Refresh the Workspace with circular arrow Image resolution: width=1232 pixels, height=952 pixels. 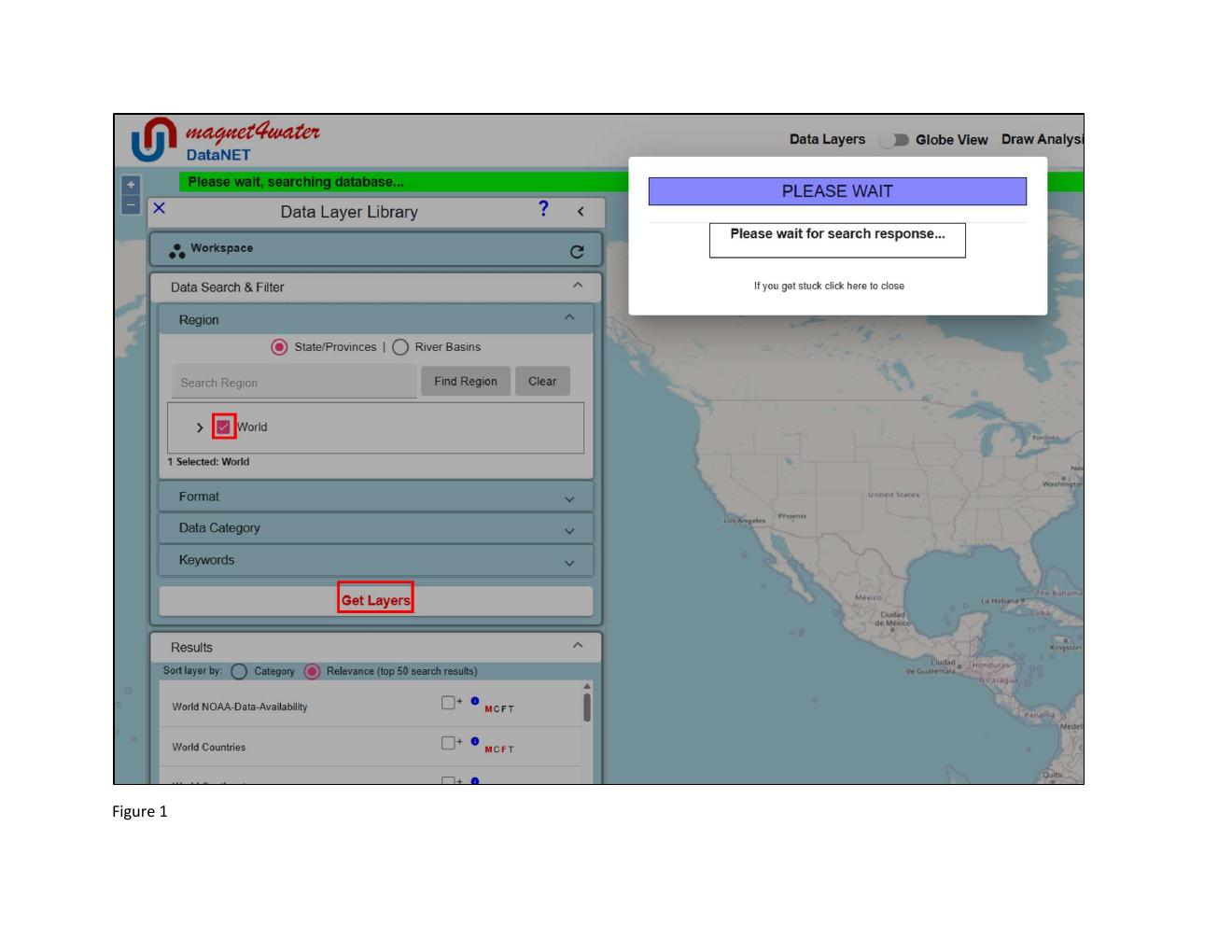pyautogui.click(x=577, y=252)
